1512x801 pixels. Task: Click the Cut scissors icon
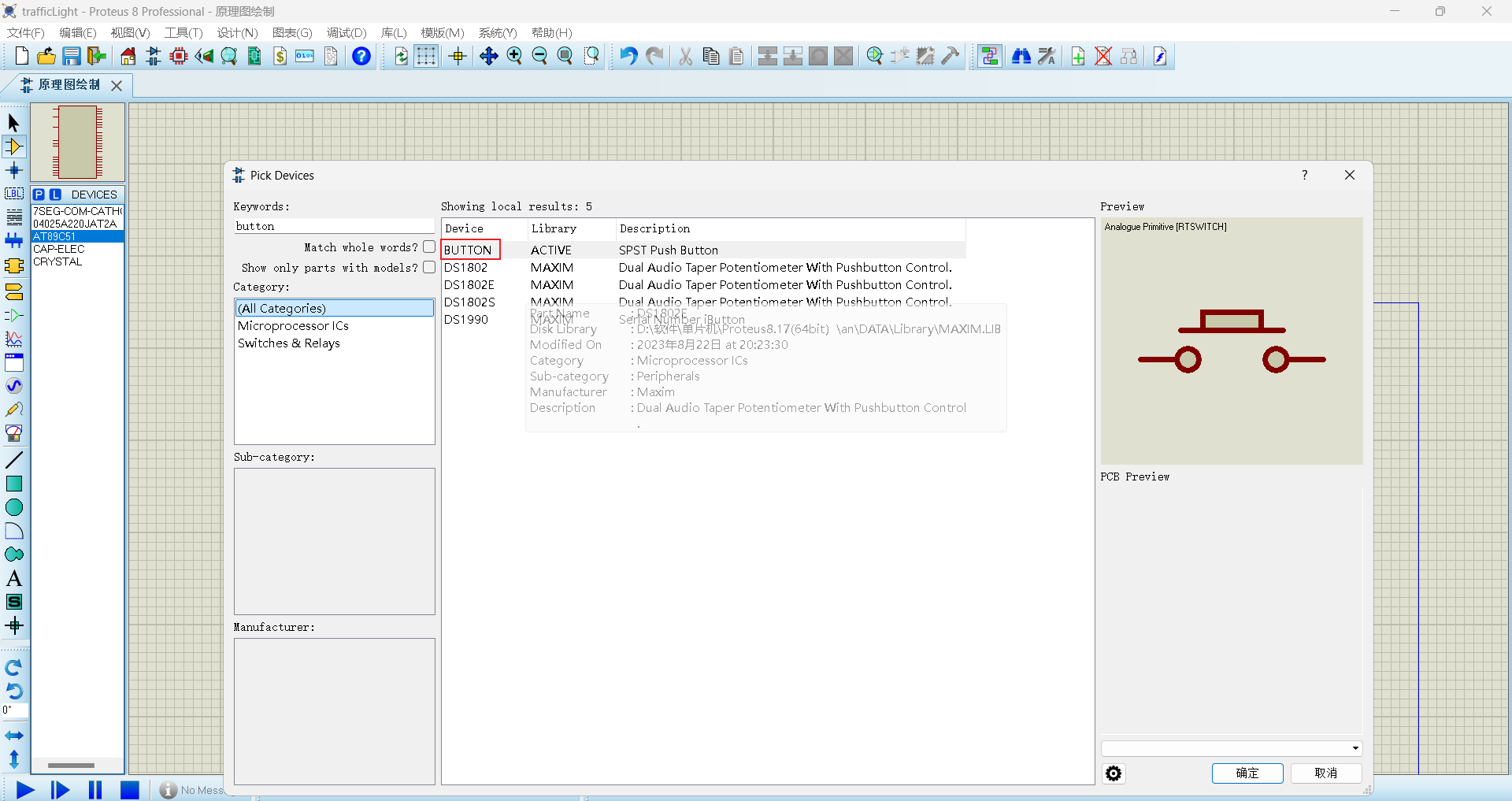tap(686, 56)
